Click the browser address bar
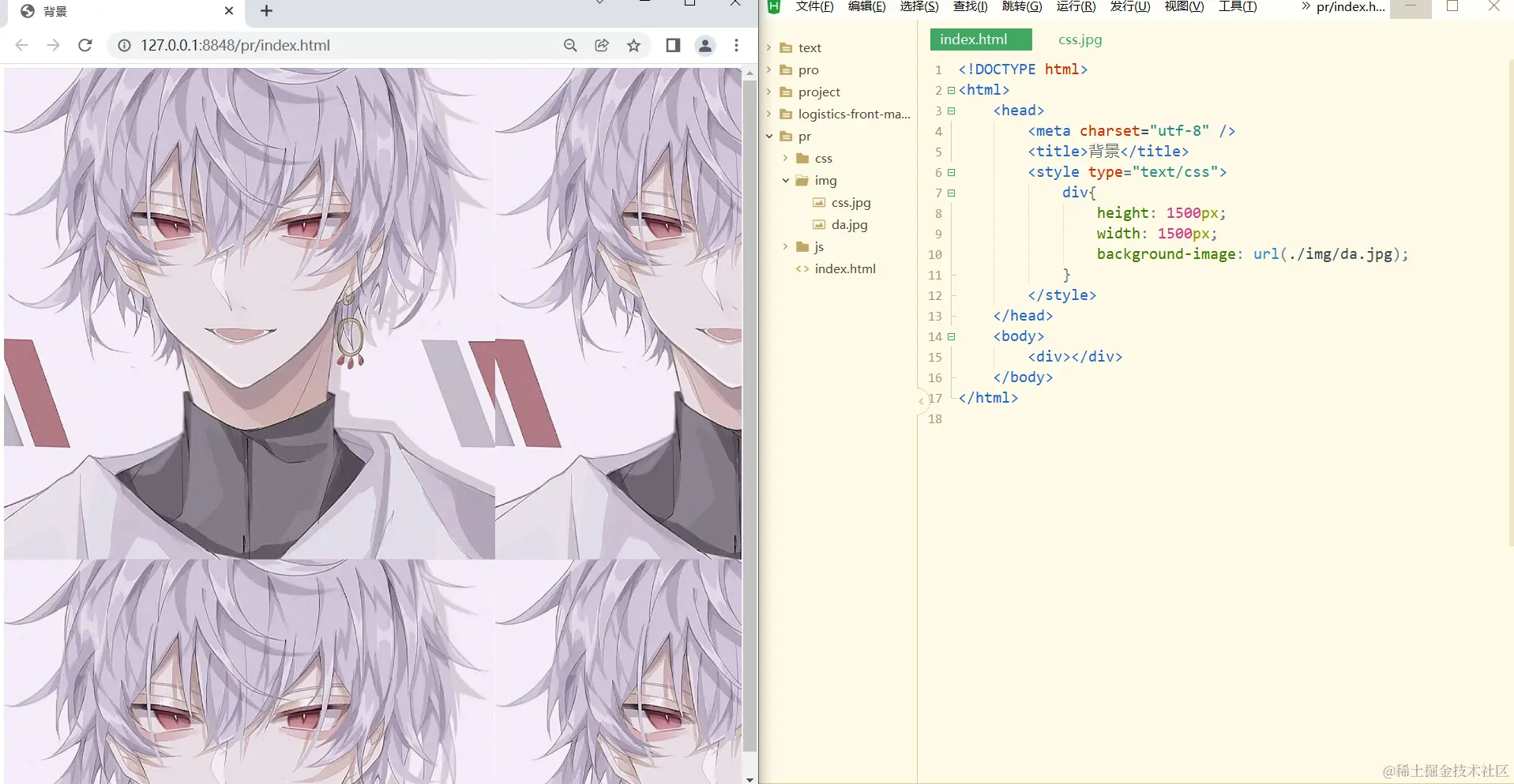Screen dimensions: 1514x784 click(x=316, y=45)
